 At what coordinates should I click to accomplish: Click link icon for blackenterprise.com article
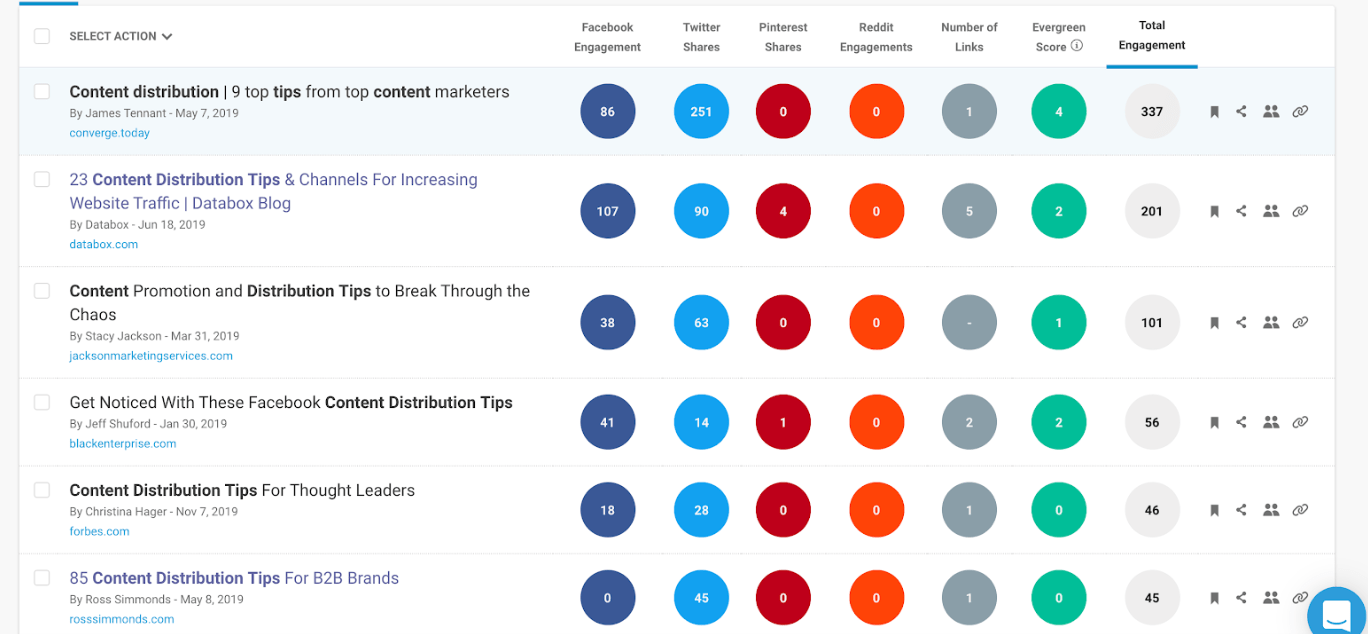(1300, 422)
